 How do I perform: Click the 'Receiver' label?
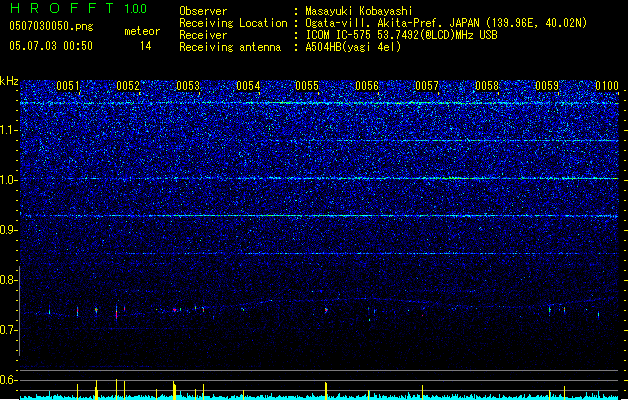203,35
